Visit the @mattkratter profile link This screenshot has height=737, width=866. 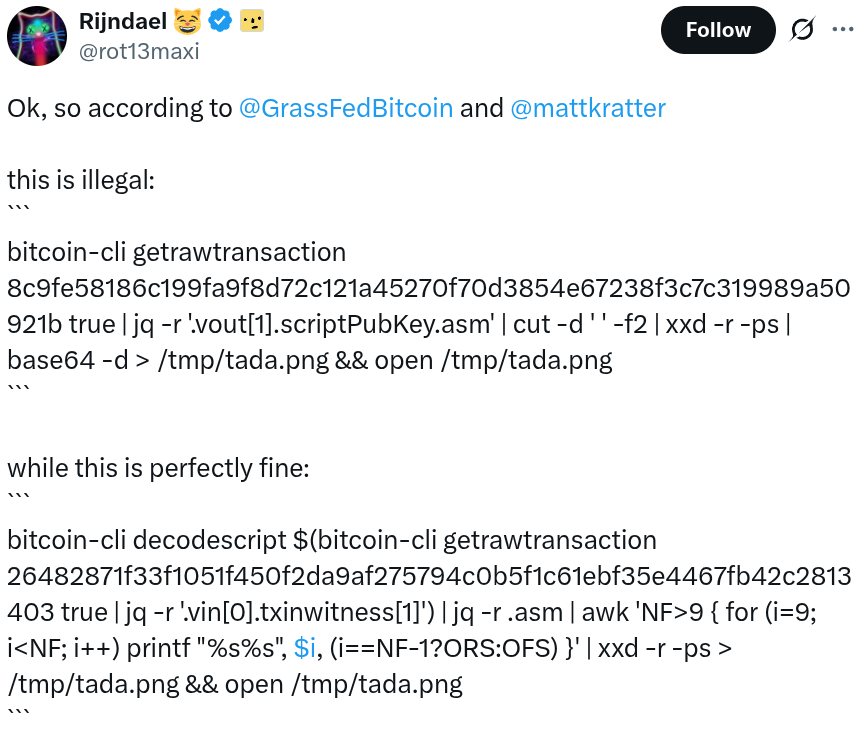588,108
